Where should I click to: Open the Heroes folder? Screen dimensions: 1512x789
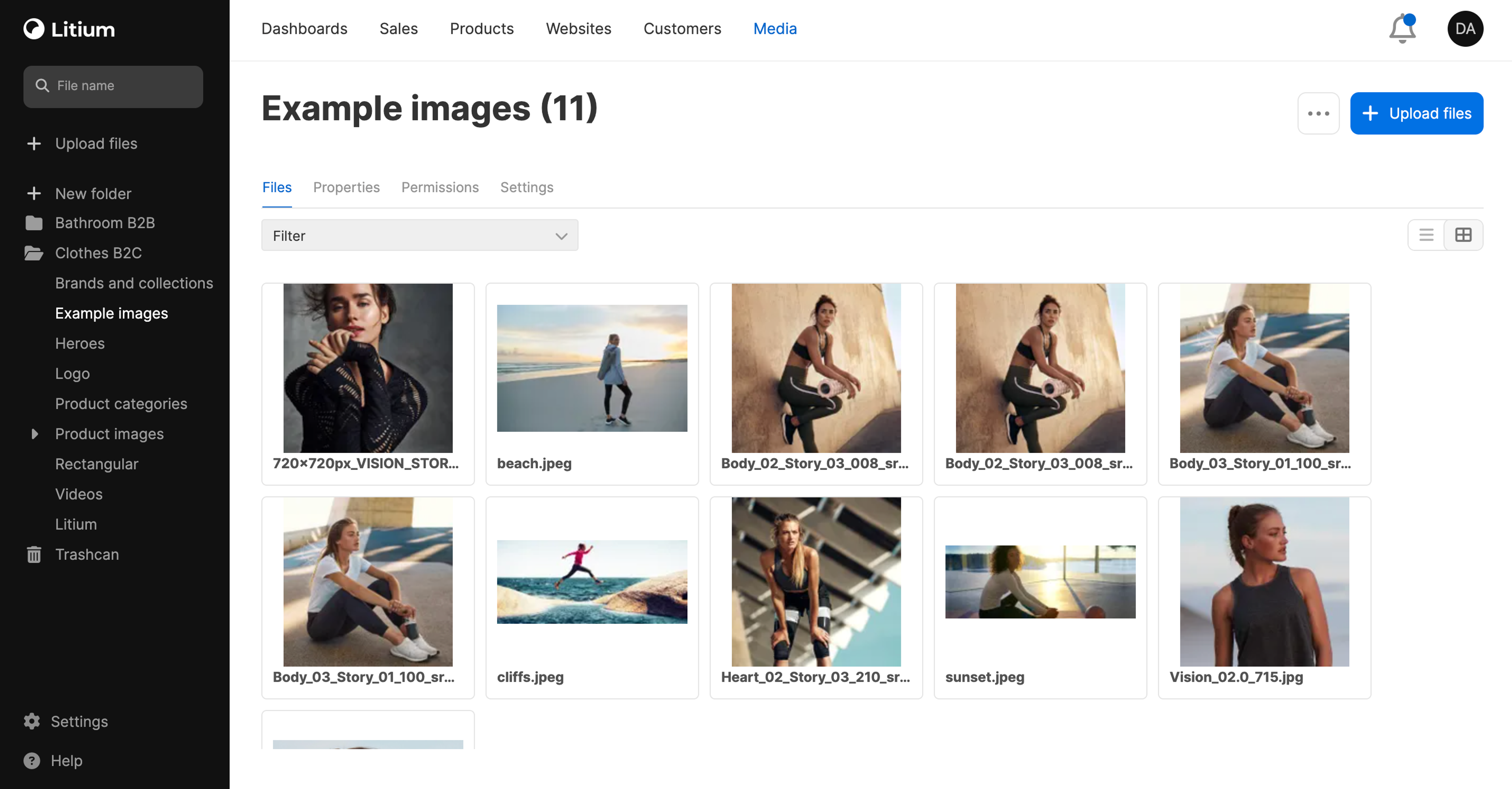point(80,343)
